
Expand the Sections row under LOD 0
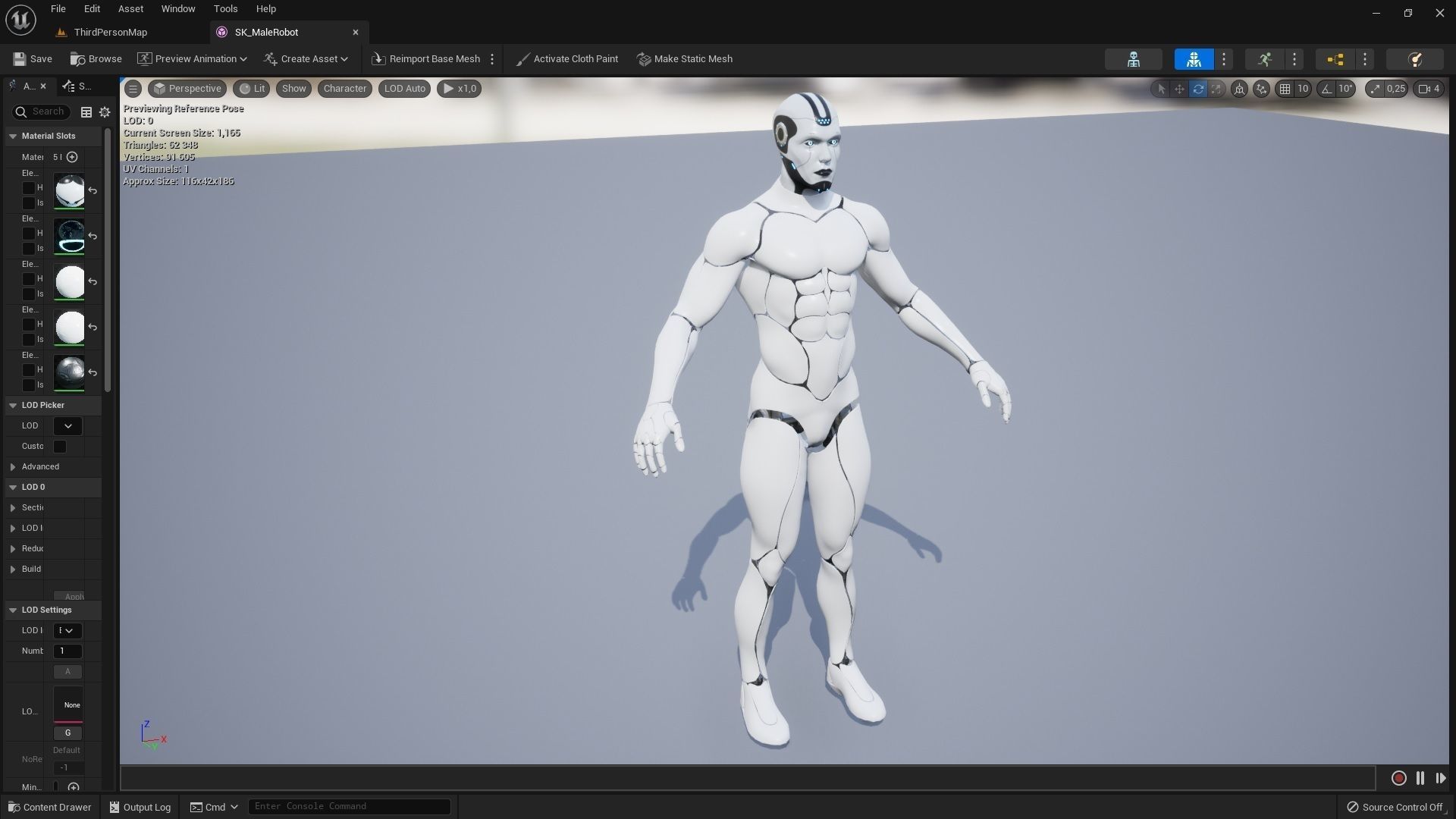click(x=13, y=508)
